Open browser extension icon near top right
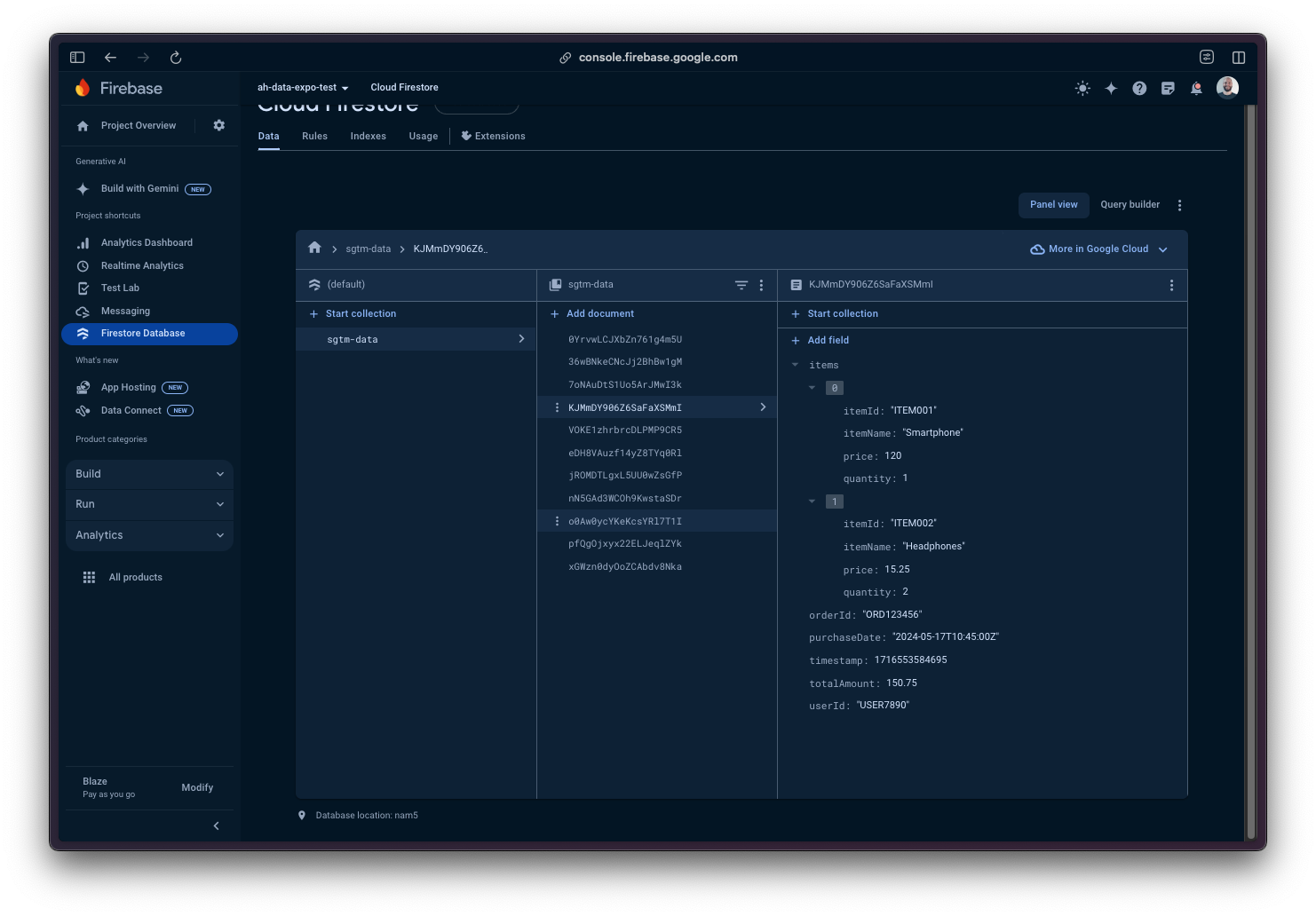The height and width of the screenshot is (916, 1316). click(x=1207, y=58)
